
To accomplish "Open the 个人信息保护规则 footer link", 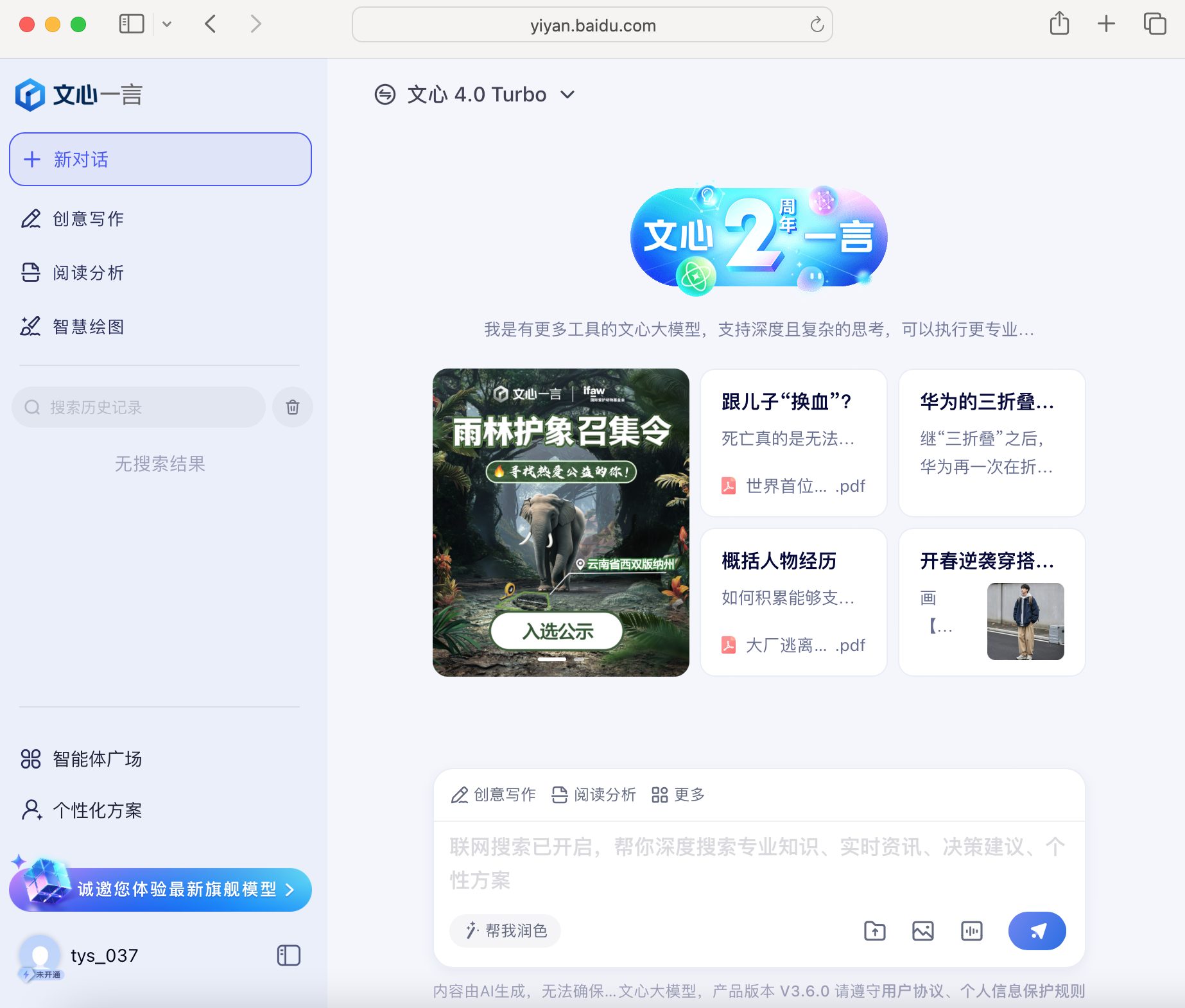I will point(1023,991).
